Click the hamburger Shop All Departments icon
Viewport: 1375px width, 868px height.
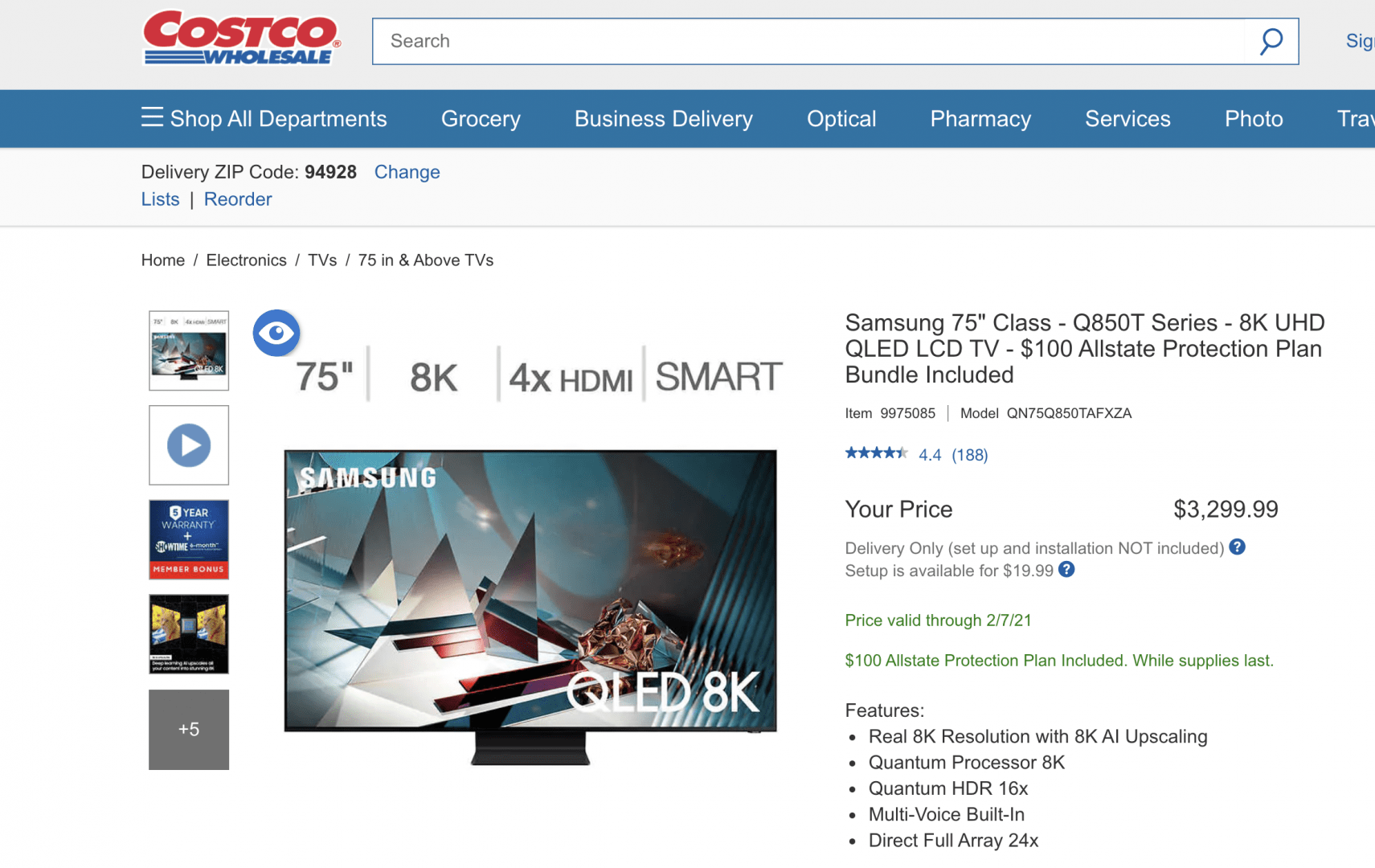point(152,117)
